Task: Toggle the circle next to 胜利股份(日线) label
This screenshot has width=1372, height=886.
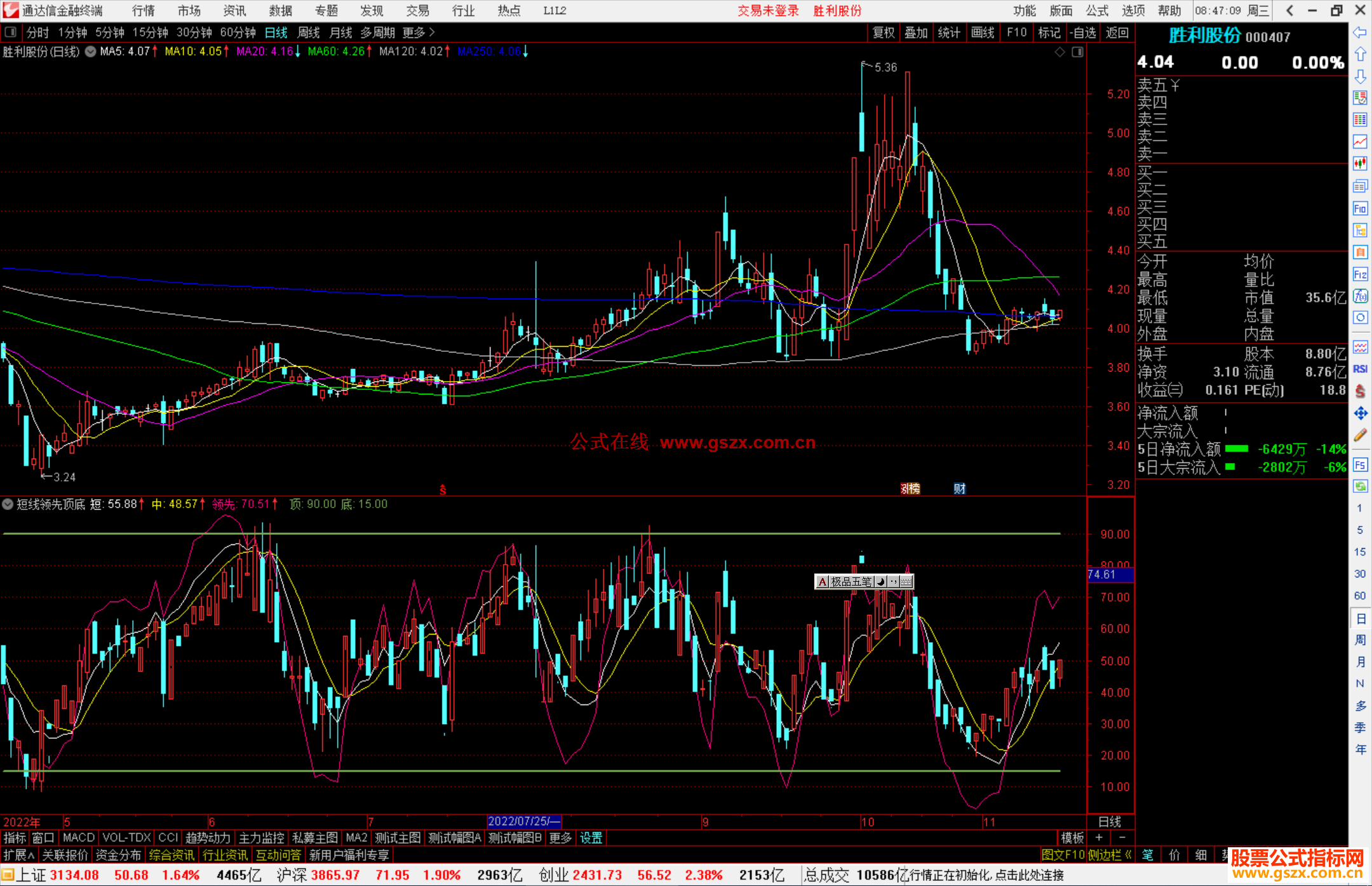Action: (91, 51)
